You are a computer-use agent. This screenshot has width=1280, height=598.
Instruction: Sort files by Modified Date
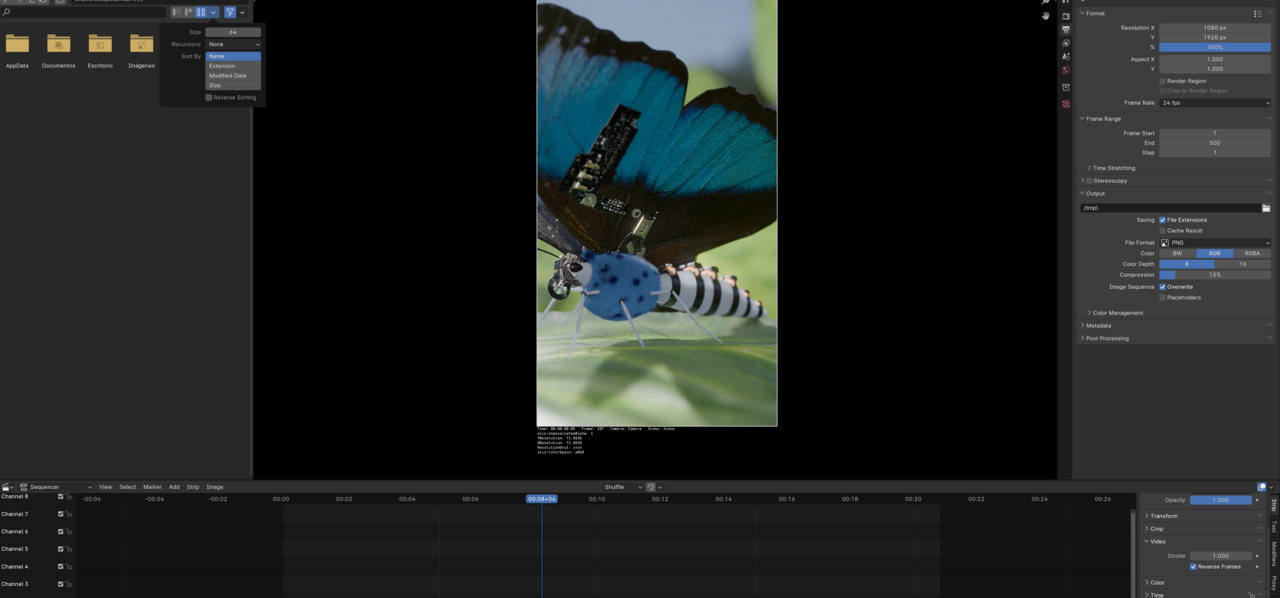pos(233,76)
